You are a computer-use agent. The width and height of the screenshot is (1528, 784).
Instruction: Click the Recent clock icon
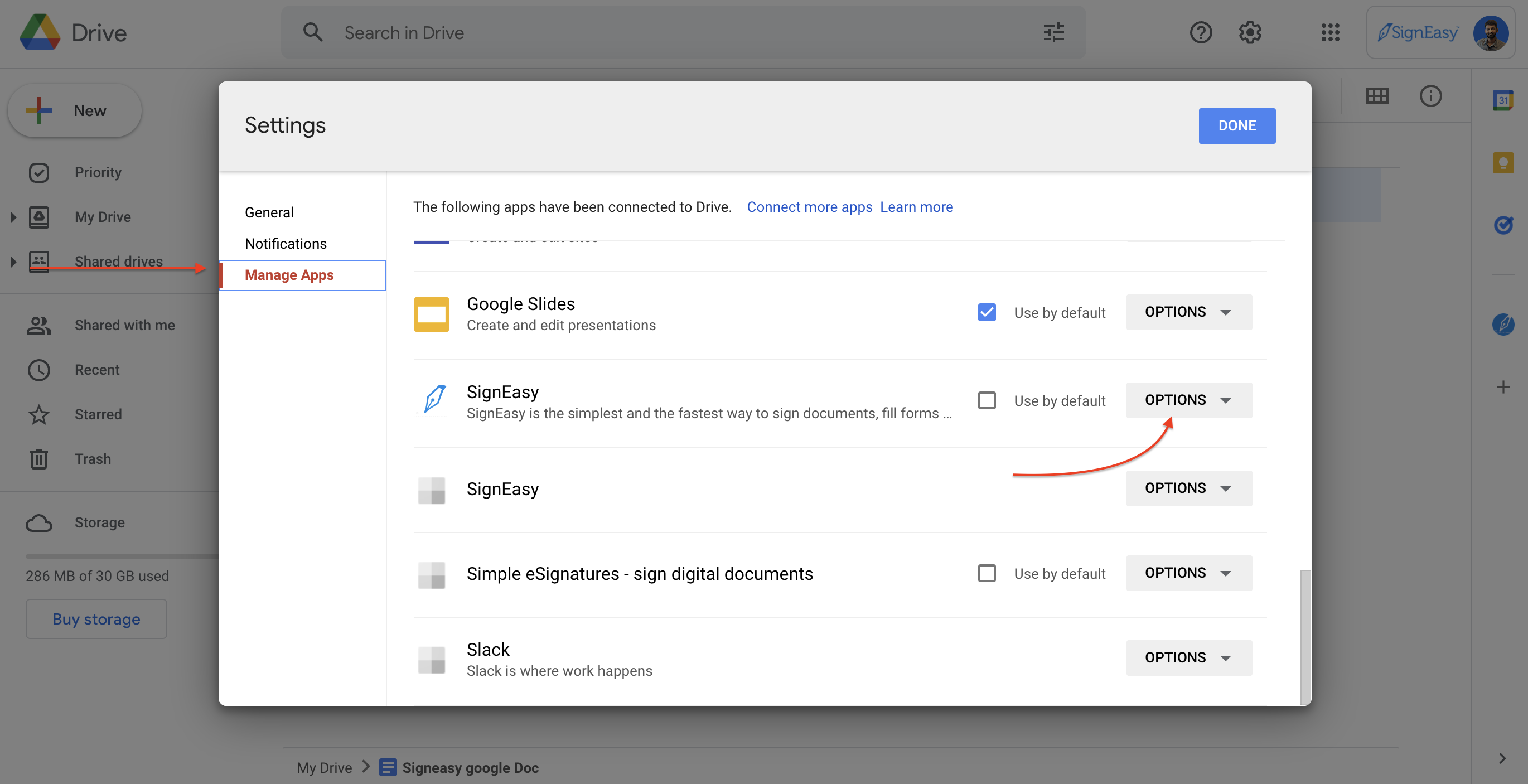click(x=39, y=370)
